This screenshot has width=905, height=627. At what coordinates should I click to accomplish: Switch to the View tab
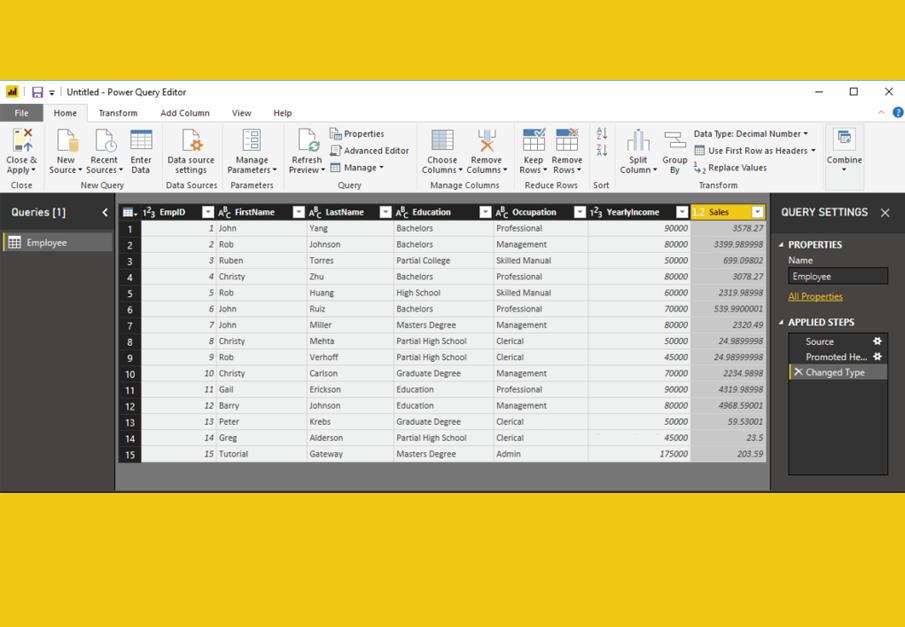pos(241,113)
